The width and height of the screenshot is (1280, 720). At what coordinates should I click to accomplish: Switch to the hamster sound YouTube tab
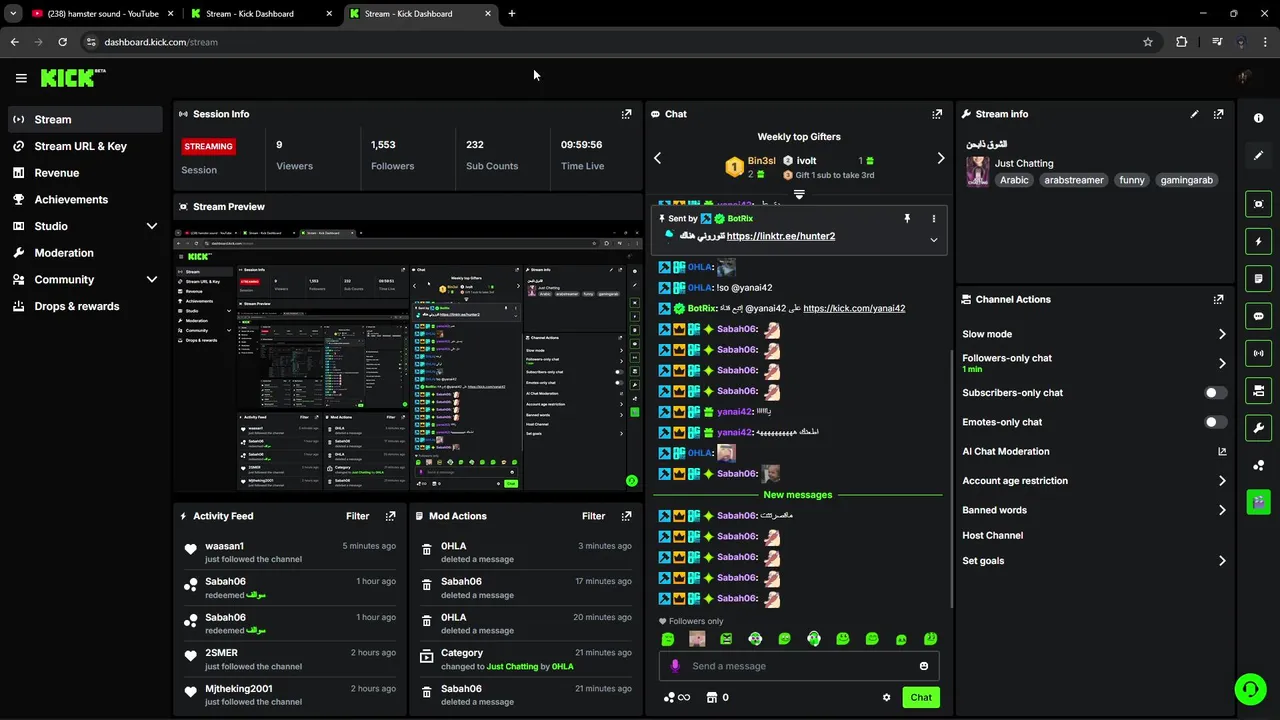(102, 14)
